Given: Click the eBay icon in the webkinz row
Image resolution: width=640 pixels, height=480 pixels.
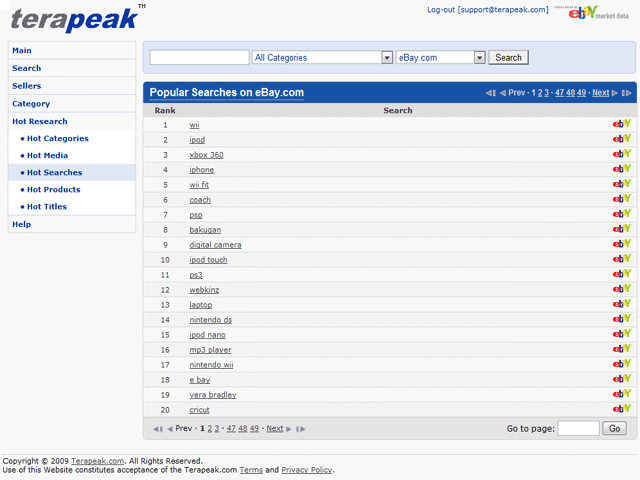Looking at the screenshot, I should pyautogui.click(x=622, y=289).
